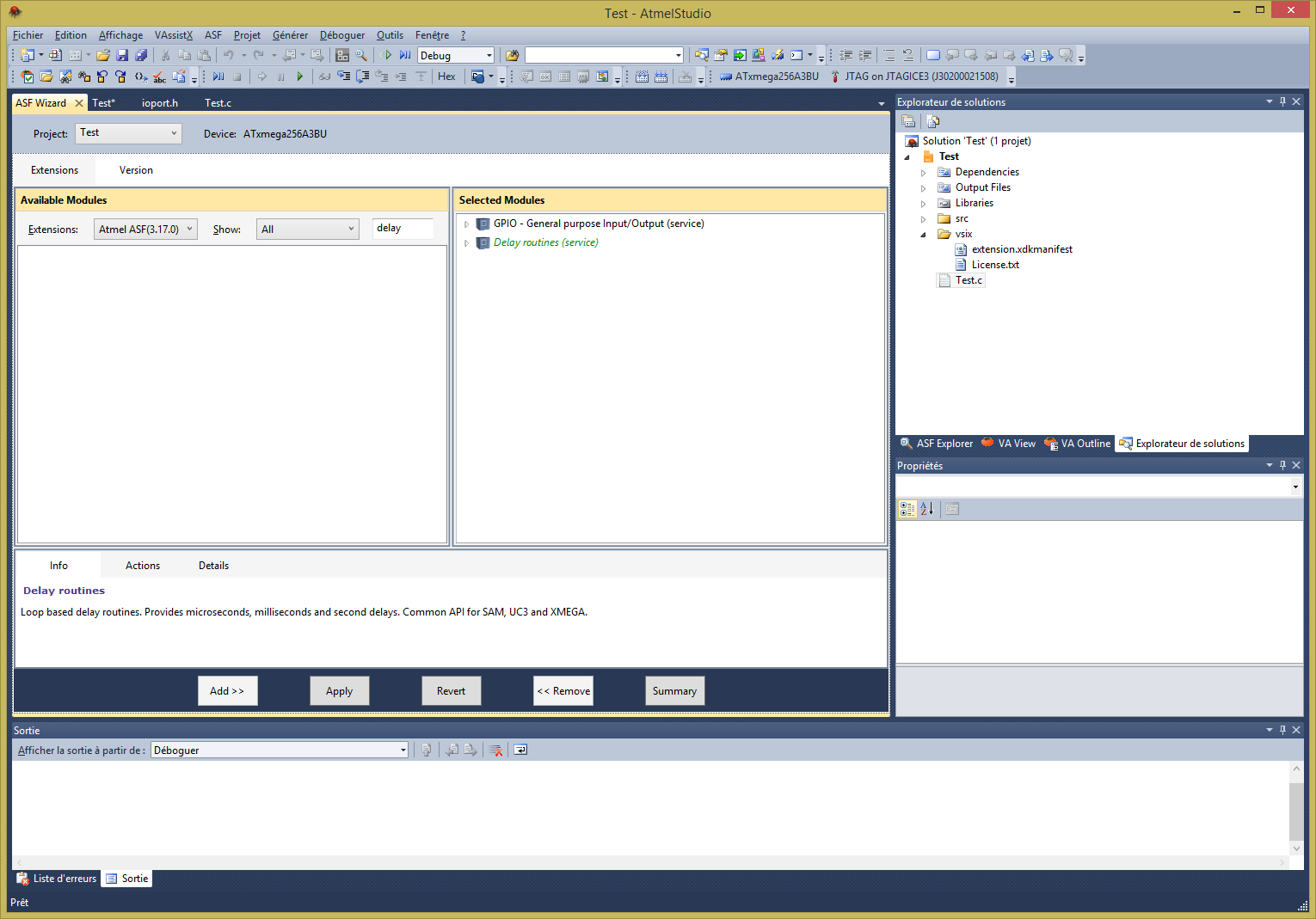This screenshot has height=919, width=1316.
Task: Click the Summary button
Action: click(x=674, y=691)
